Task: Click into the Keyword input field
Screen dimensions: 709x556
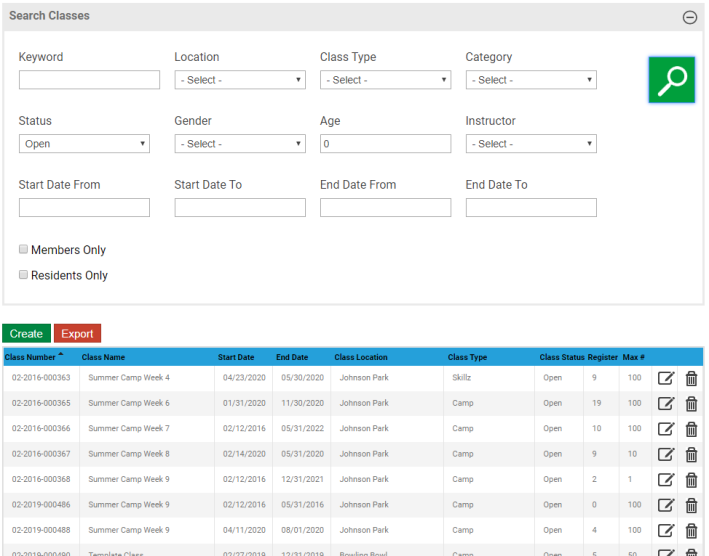Action: [89, 80]
